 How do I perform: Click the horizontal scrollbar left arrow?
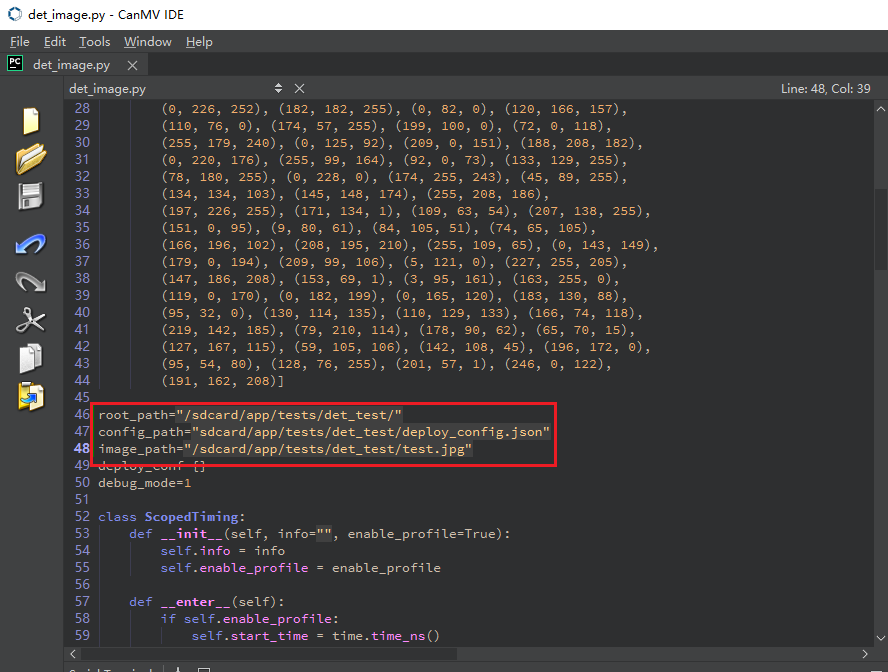tap(73, 654)
